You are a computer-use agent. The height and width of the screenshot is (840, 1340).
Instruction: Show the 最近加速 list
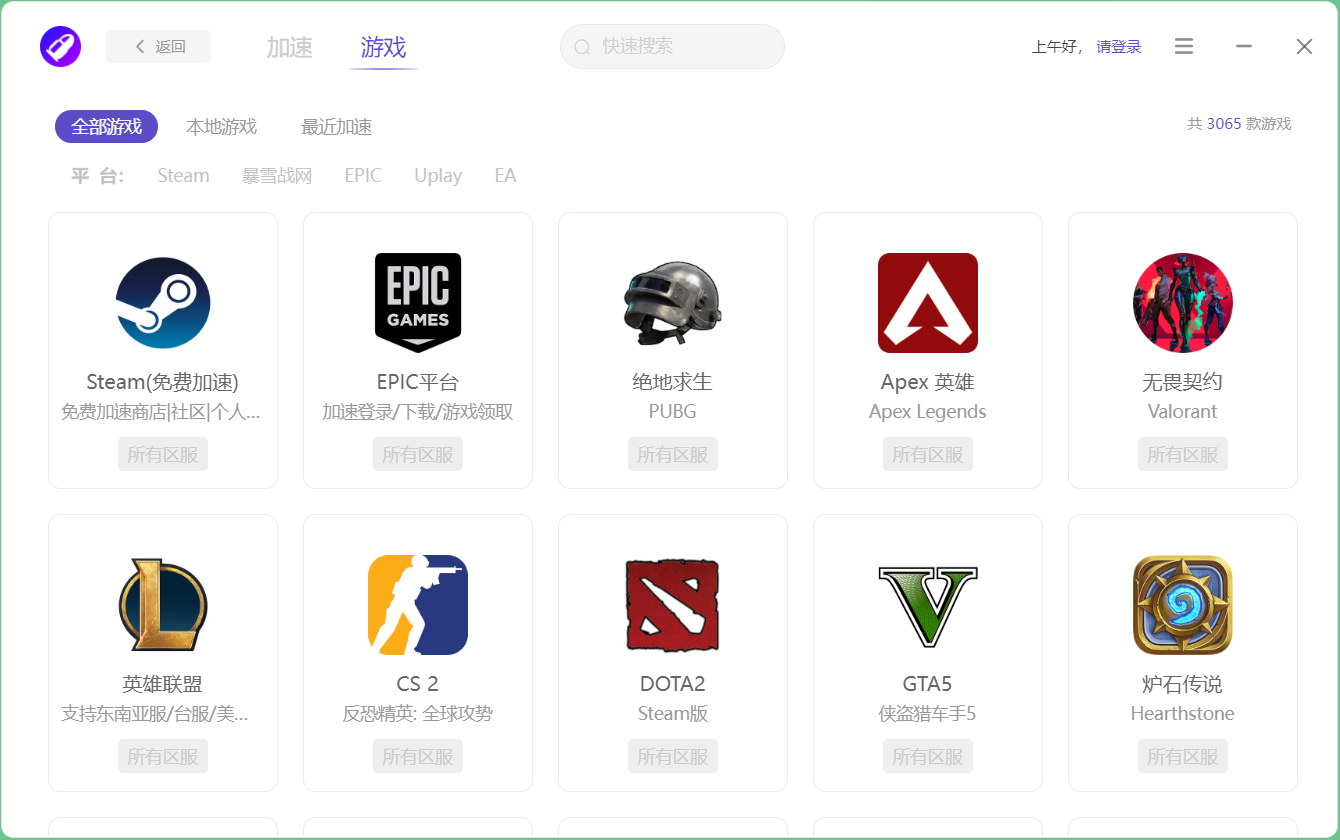click(336, 126)
